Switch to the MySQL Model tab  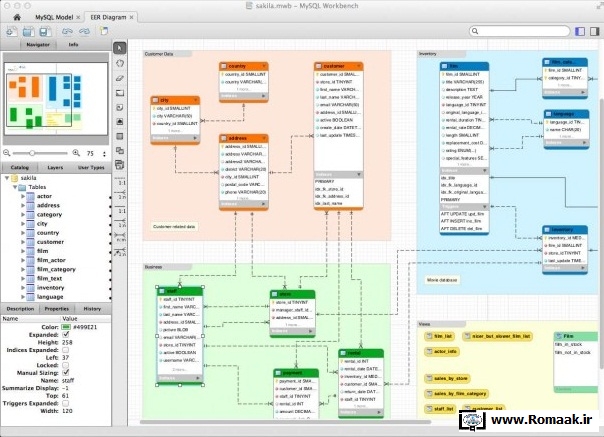pyautogui.click(x=54, y=17)
